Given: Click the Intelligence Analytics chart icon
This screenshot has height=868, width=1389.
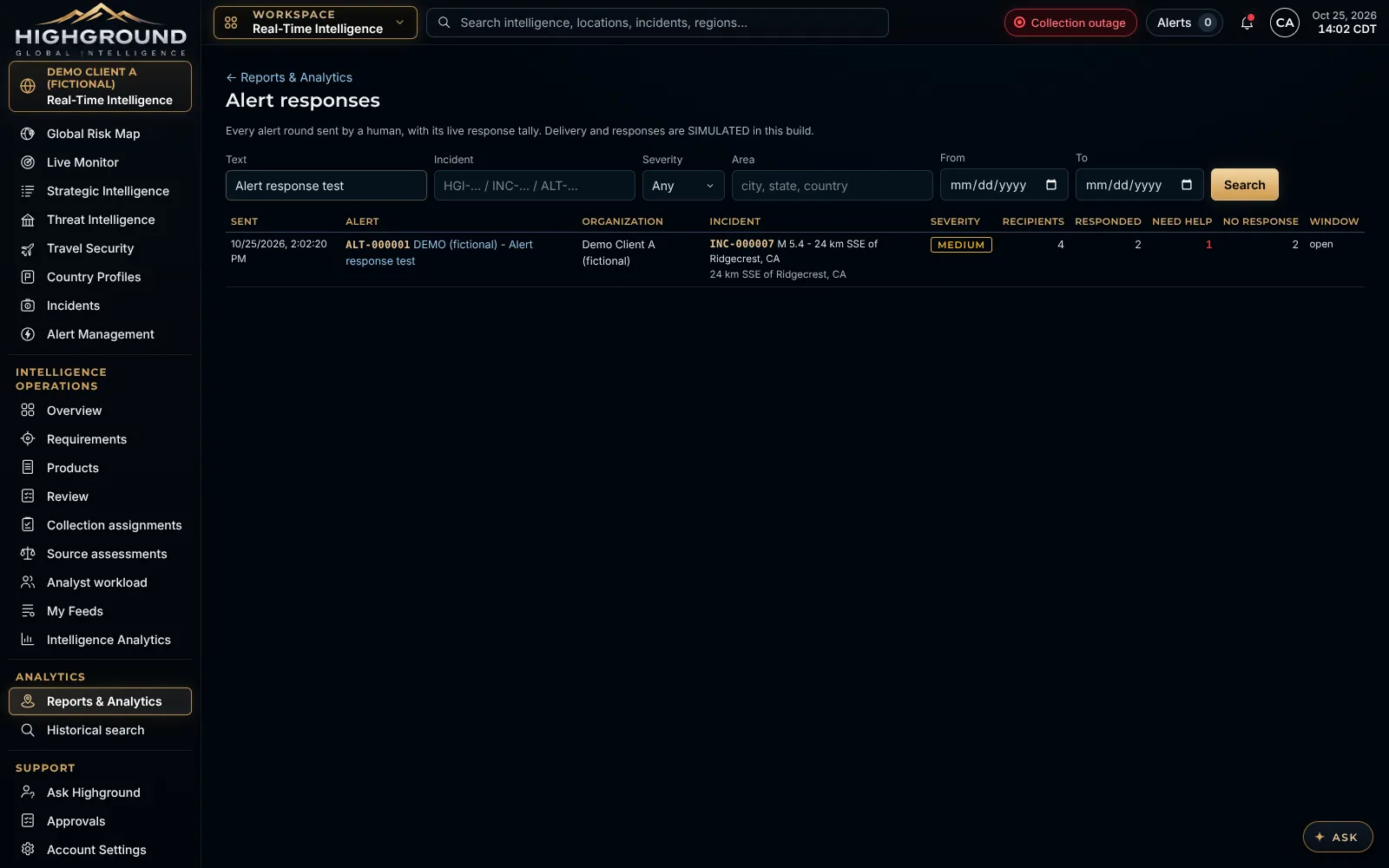Looking at the screenshot, I should tap(28, 640).
